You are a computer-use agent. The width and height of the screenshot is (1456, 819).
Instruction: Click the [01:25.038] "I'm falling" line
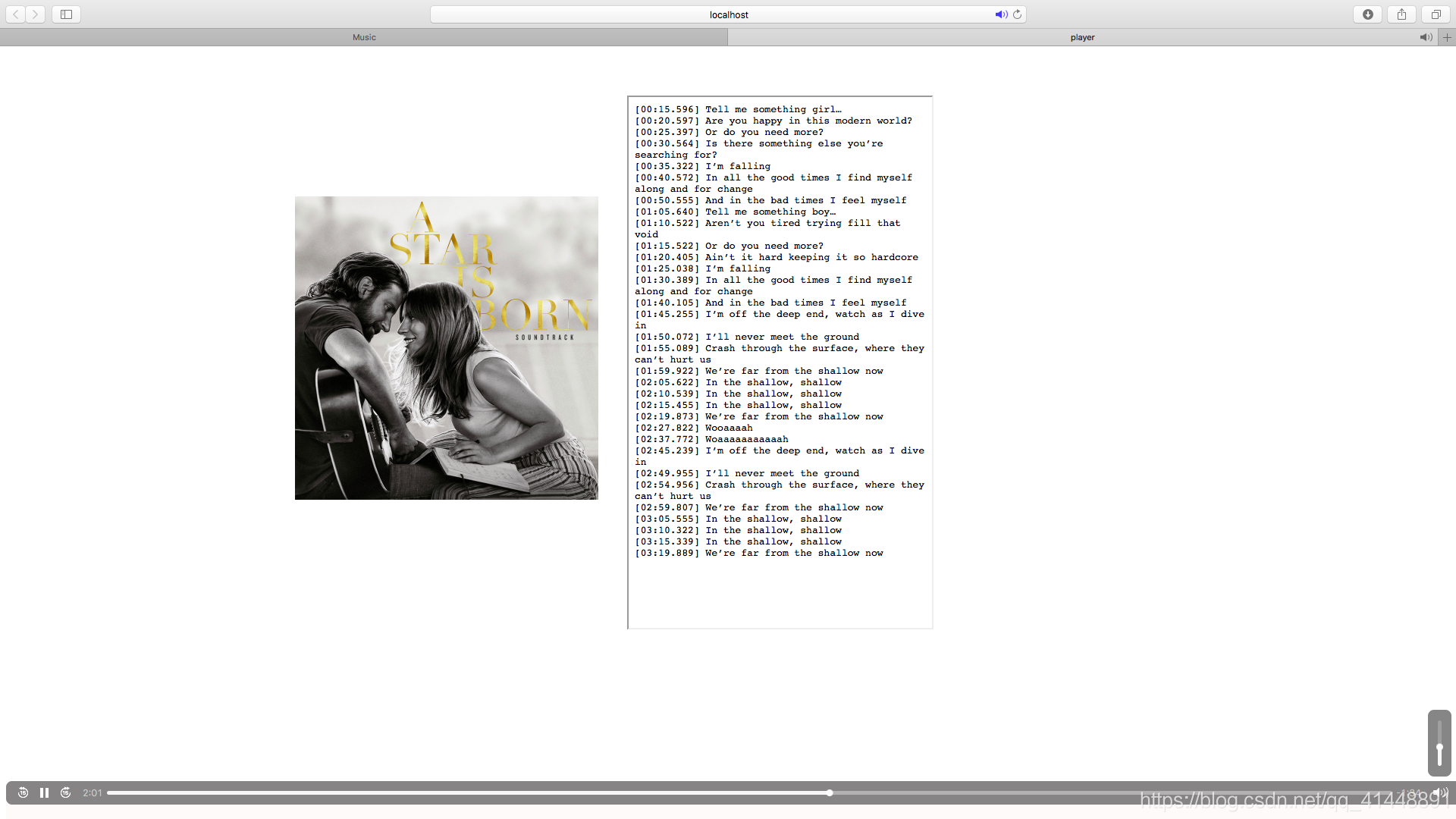pos(702,268)
